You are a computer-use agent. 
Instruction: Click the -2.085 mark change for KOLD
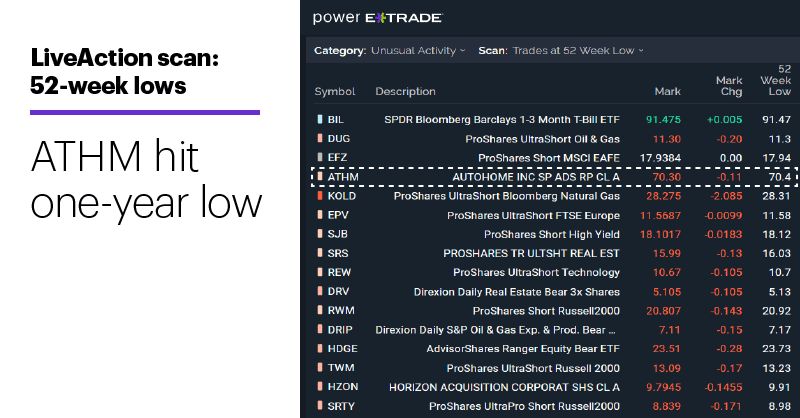(726, 196)
